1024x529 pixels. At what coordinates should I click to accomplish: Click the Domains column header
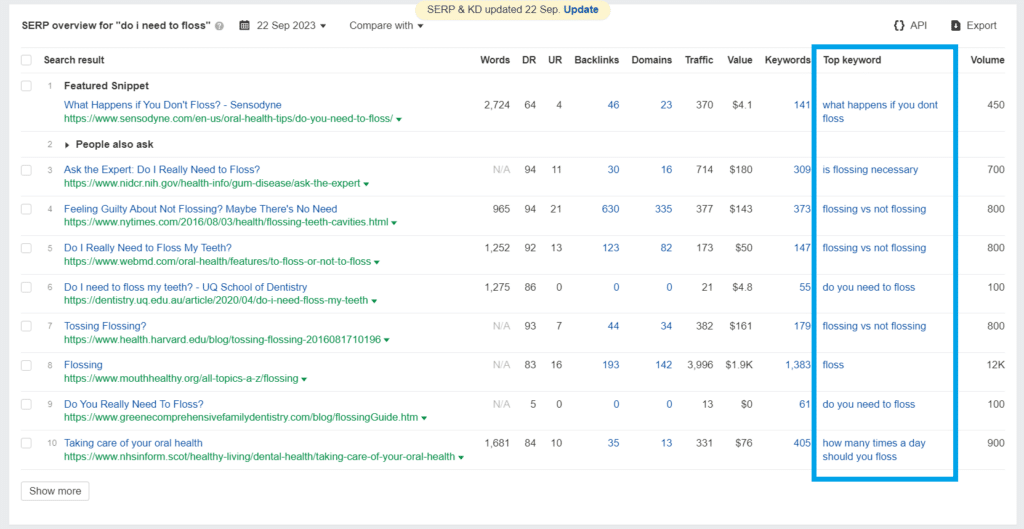(652, 60)
